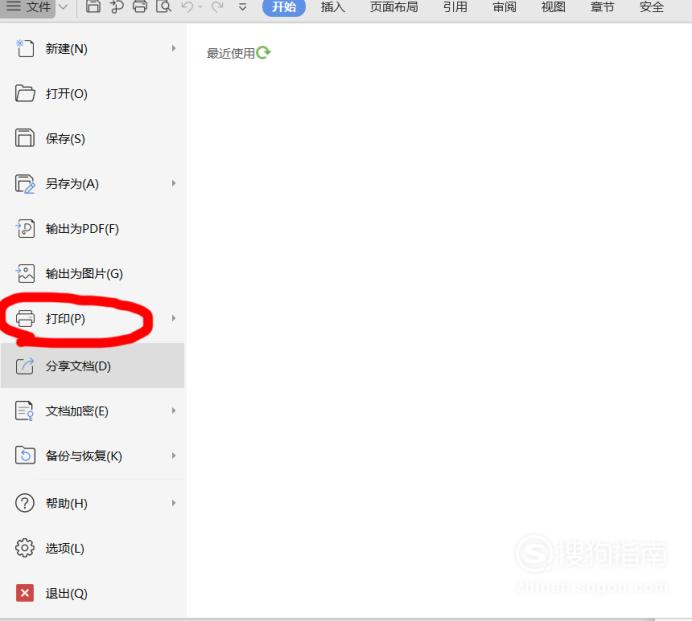Choose 打开(O) menu entry
This screenshot has width=692, height=621.
point(93,94)
